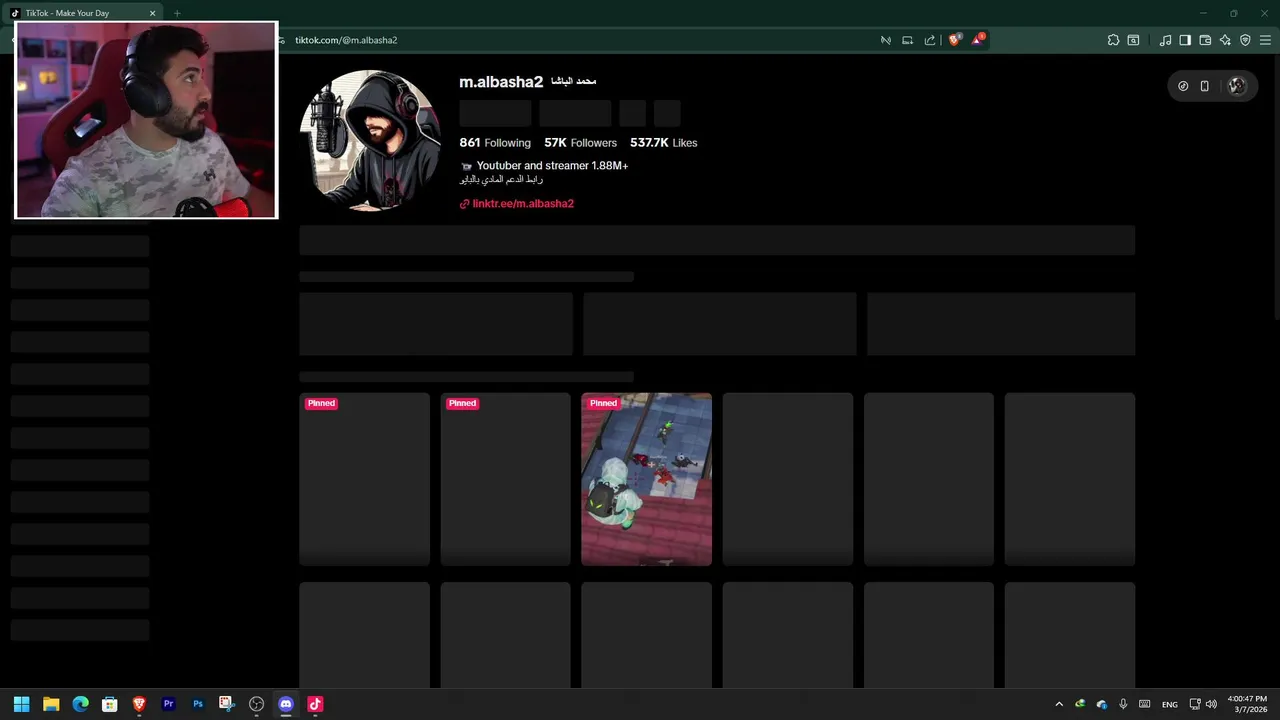Open TikTok app from taskbar
Image resolution: width=1280 pixels, height=720 pixels.
(x=315, y=704)
